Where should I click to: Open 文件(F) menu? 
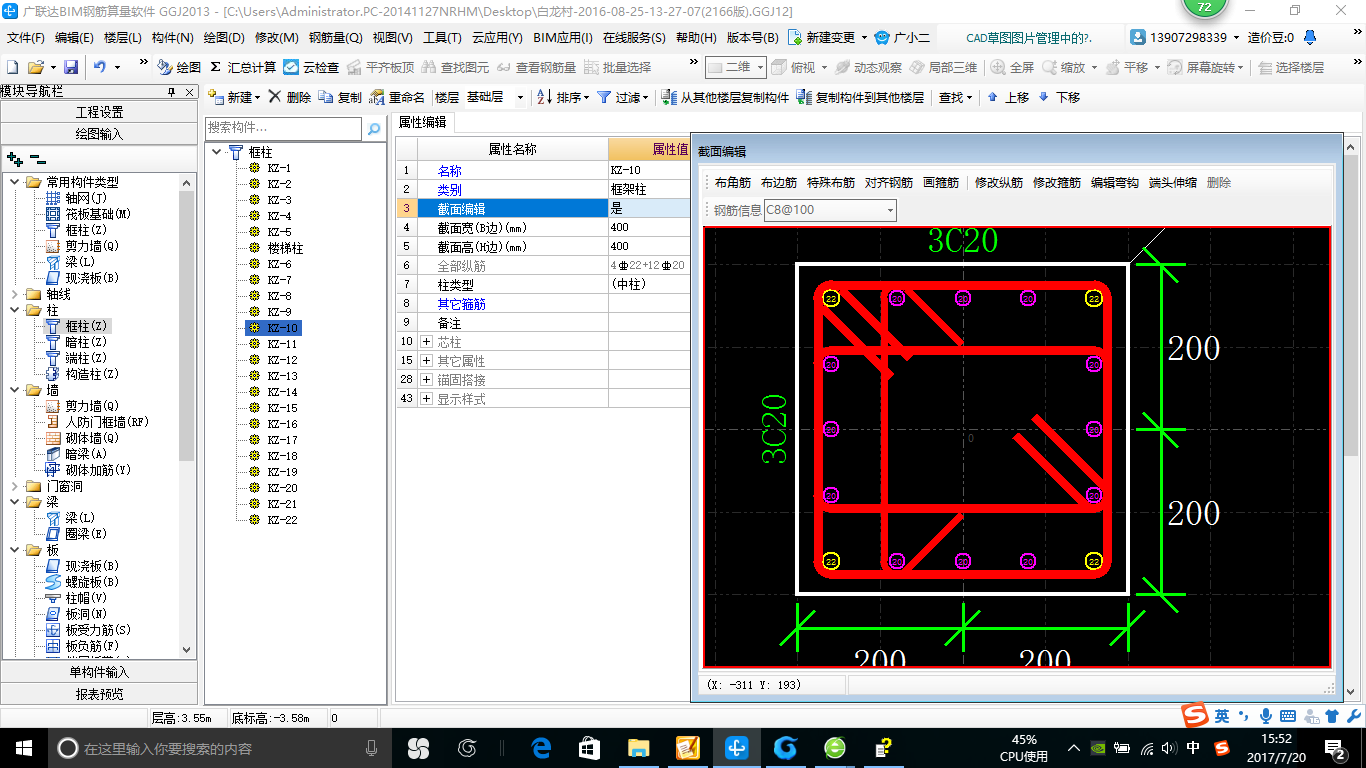pos(26,38)
